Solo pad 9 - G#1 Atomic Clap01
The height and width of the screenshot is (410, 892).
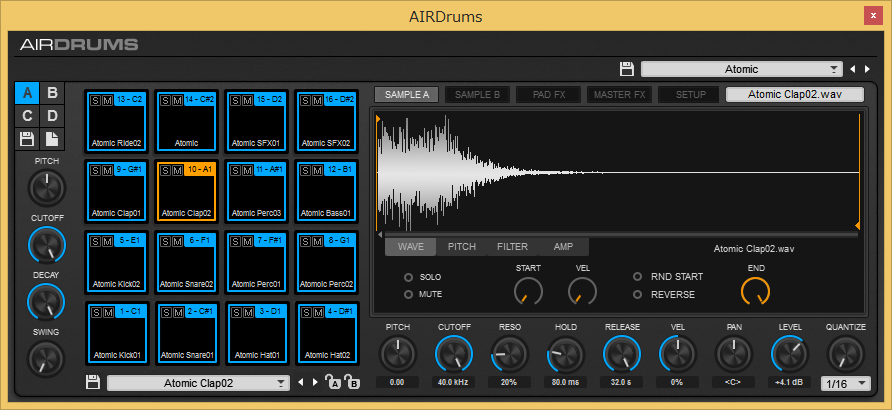96,170
